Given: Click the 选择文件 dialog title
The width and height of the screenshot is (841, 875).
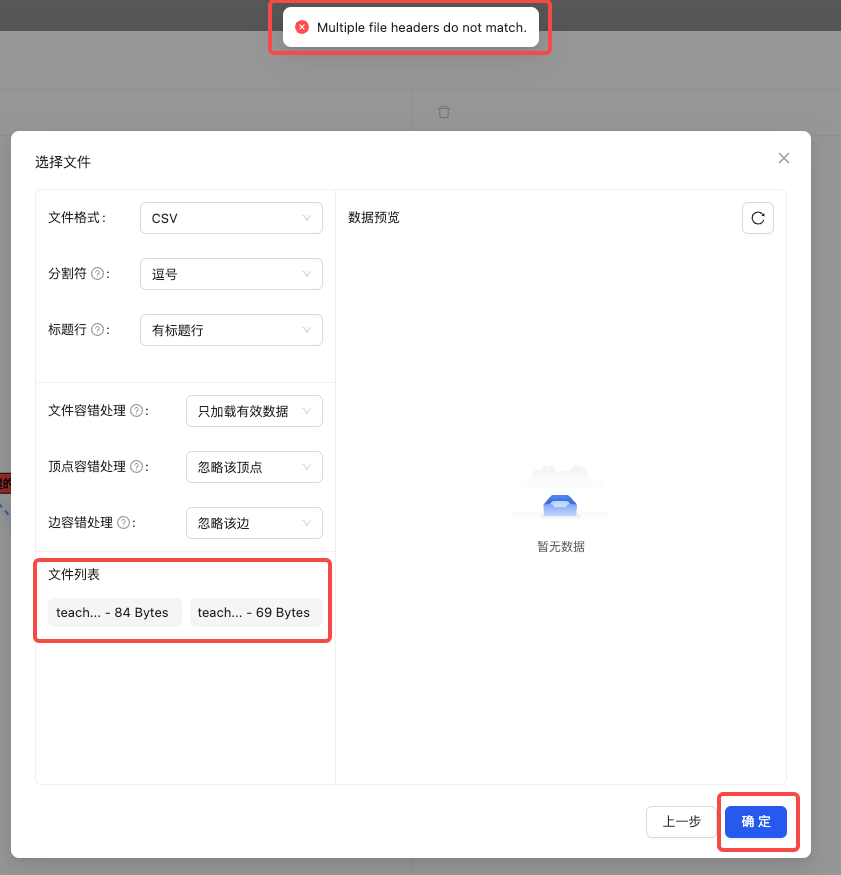Looking at the screenshot, I should (x=63, y=162).
